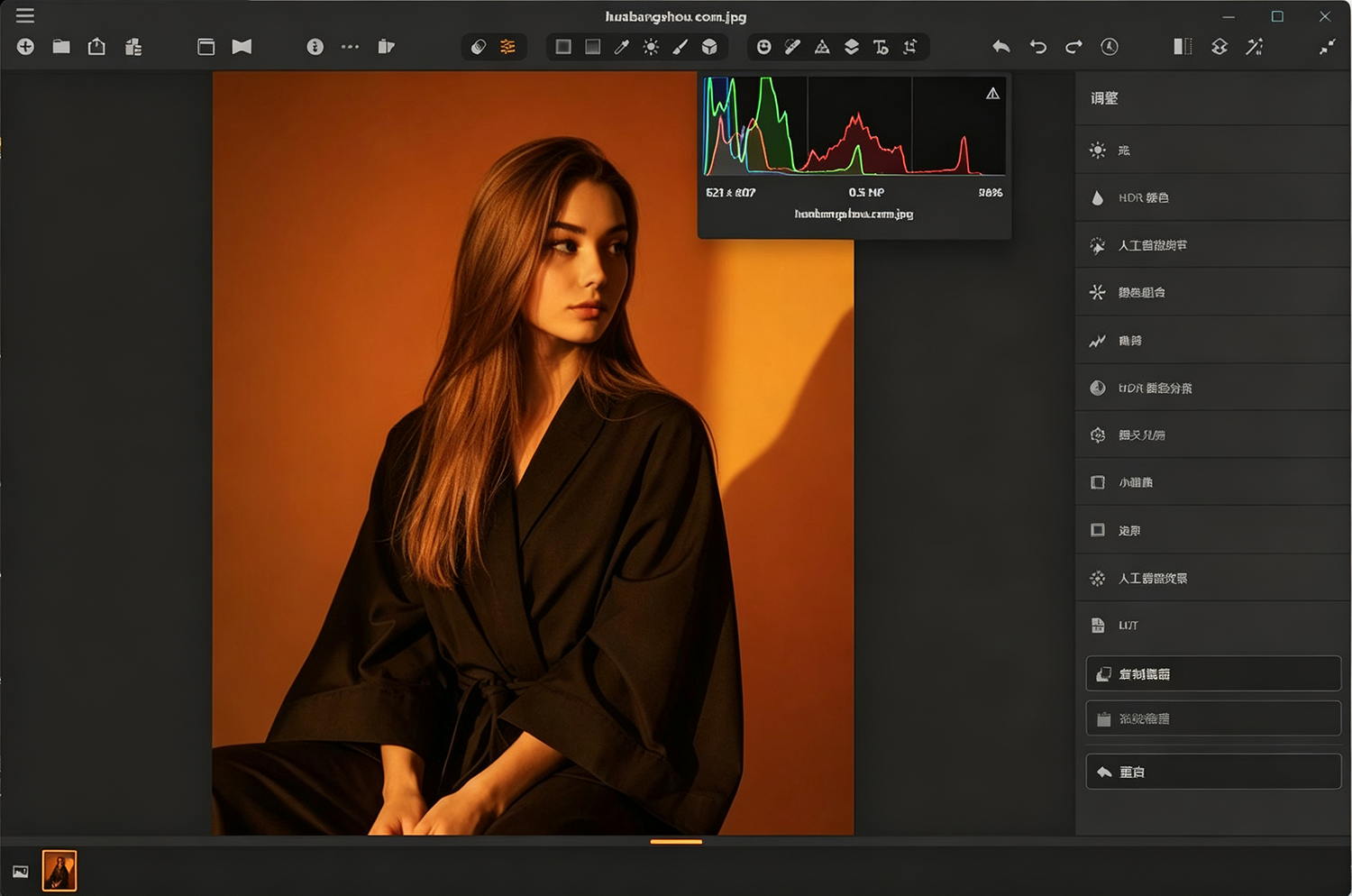The image size is (1352, 896).
Task: Click the face retouch smiley icon
Action: pyautogui.click(x=763, y=47)
